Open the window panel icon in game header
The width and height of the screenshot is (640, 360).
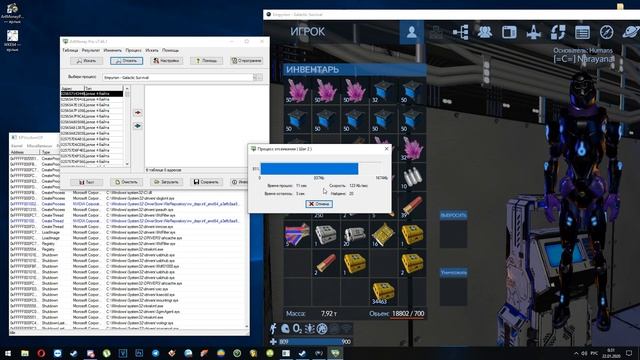click(x=509, y=32)
